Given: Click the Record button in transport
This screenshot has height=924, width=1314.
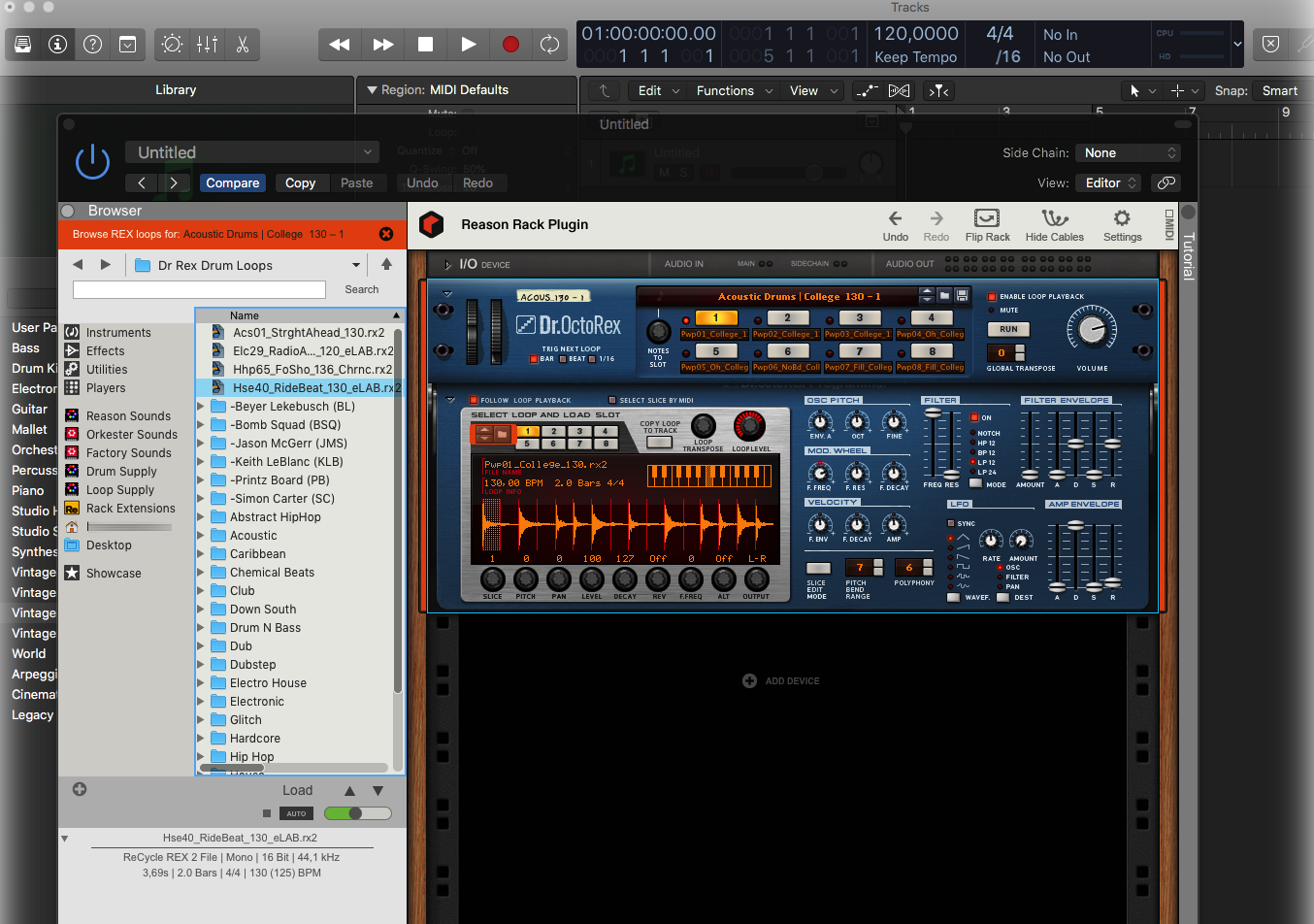Looking at the screenshot, I should 510,45.
